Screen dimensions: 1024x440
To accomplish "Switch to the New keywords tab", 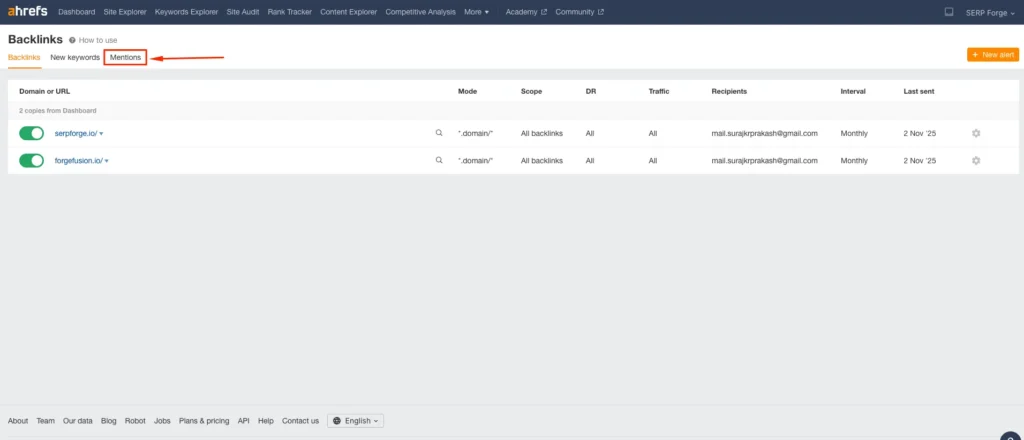I will coord(75,58).
